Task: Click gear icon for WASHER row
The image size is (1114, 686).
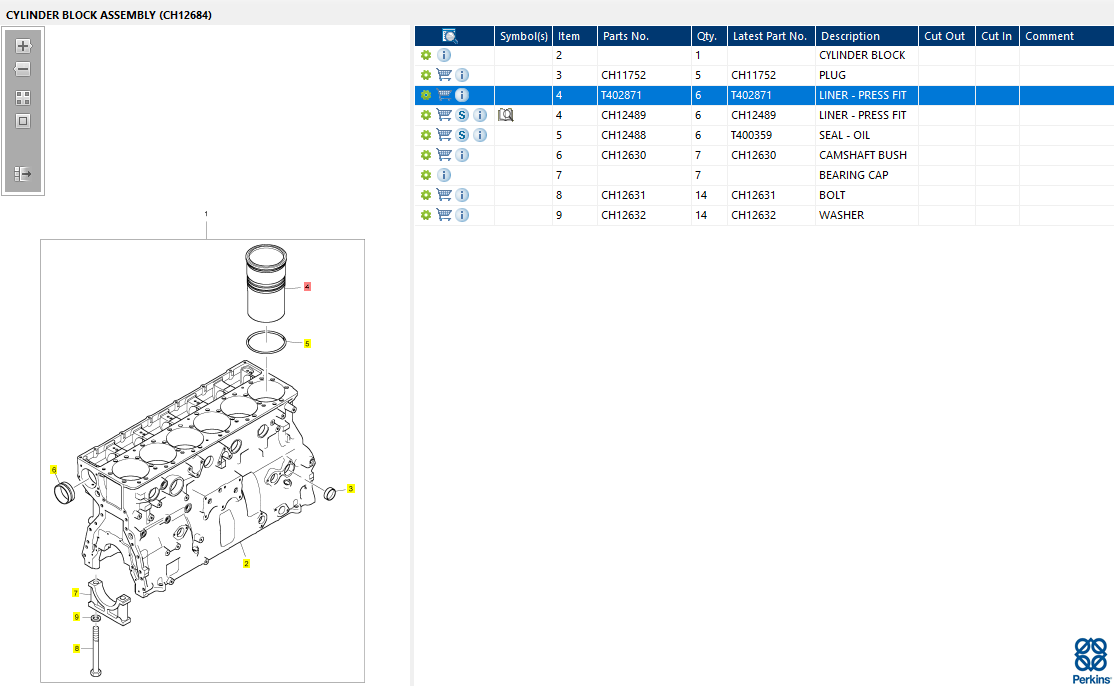Action: point(426,215)
